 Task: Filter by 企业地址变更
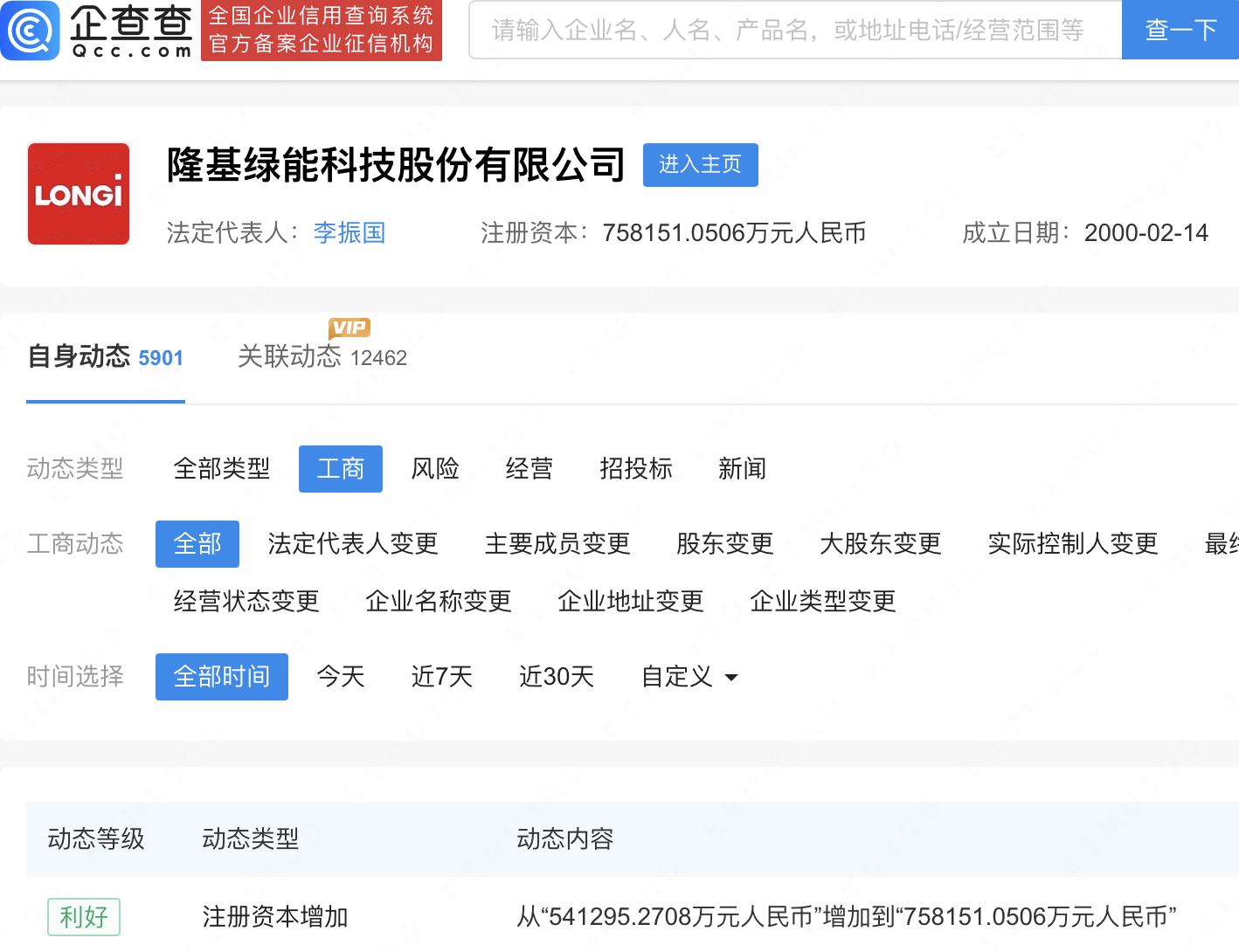coord(631,602)
